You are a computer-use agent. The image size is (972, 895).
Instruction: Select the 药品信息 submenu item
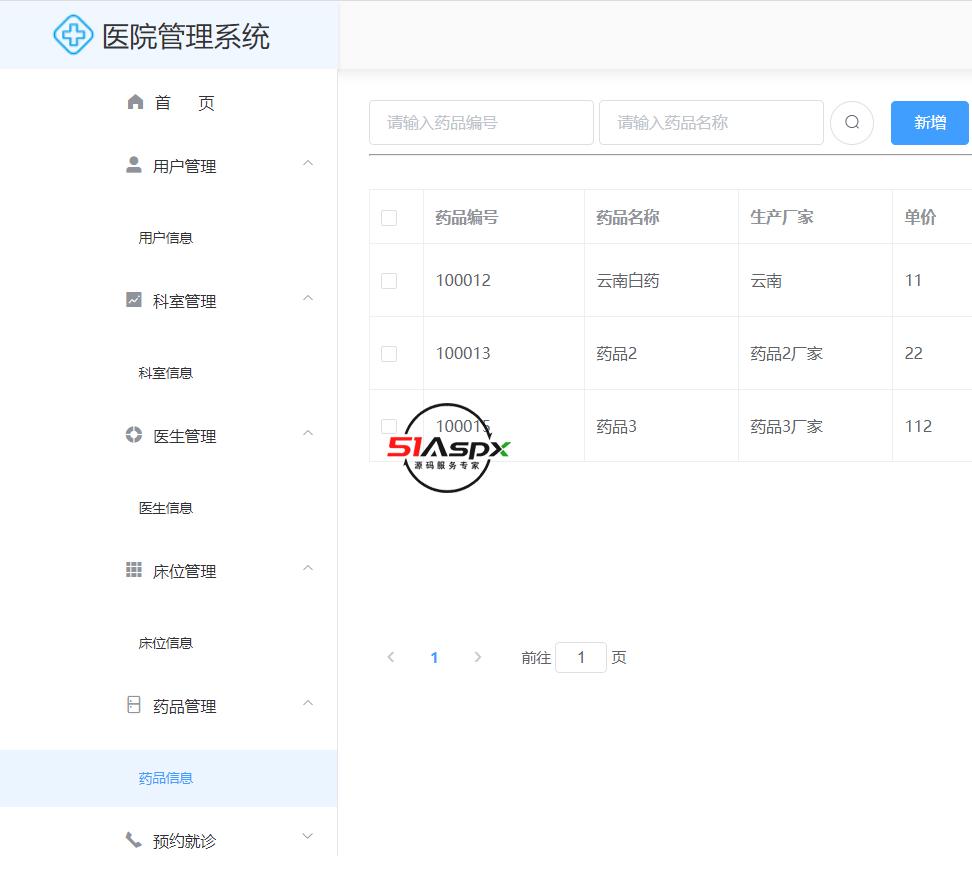[169, 778]
